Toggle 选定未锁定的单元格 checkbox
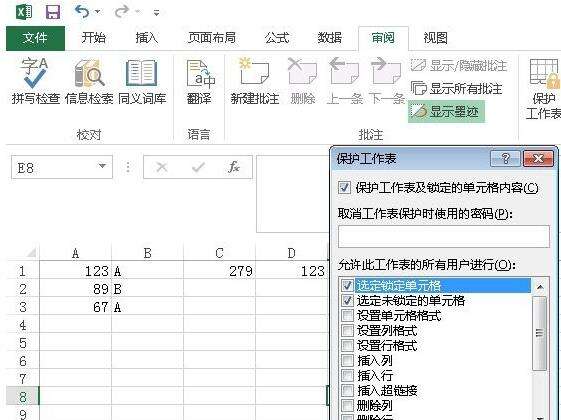Viewport: 561px width, 420px height. coord(347,301)
